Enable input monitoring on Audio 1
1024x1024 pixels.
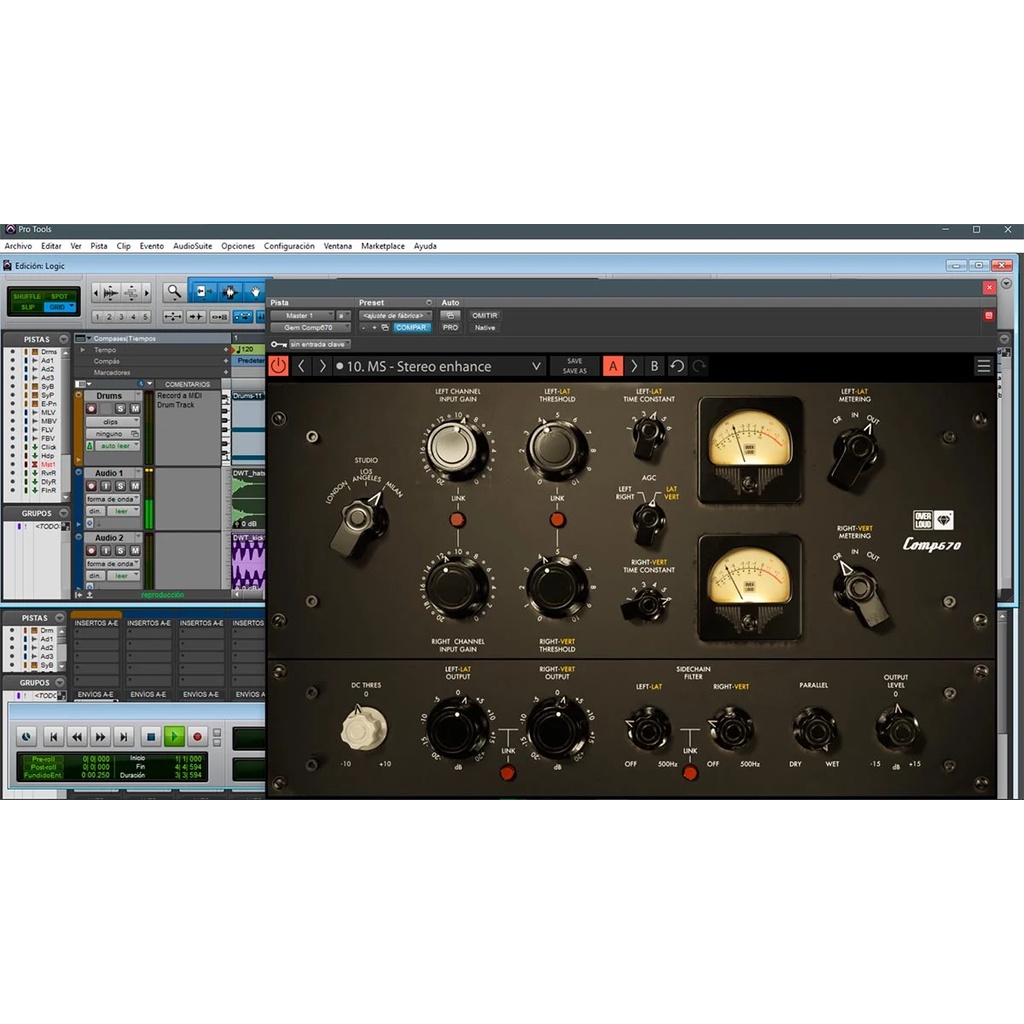[106, 486]
